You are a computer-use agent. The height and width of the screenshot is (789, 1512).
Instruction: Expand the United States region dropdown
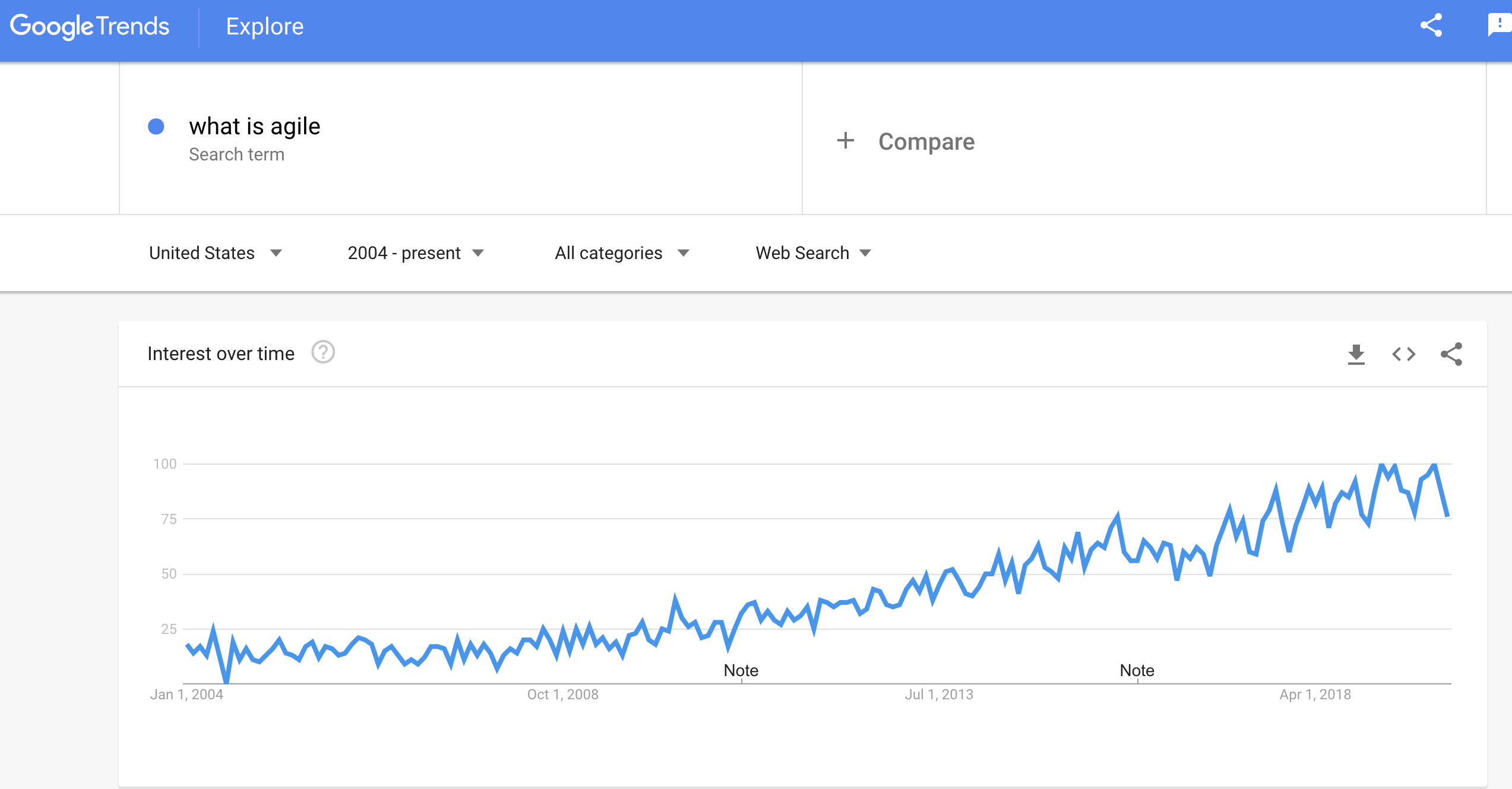[216, 253]
